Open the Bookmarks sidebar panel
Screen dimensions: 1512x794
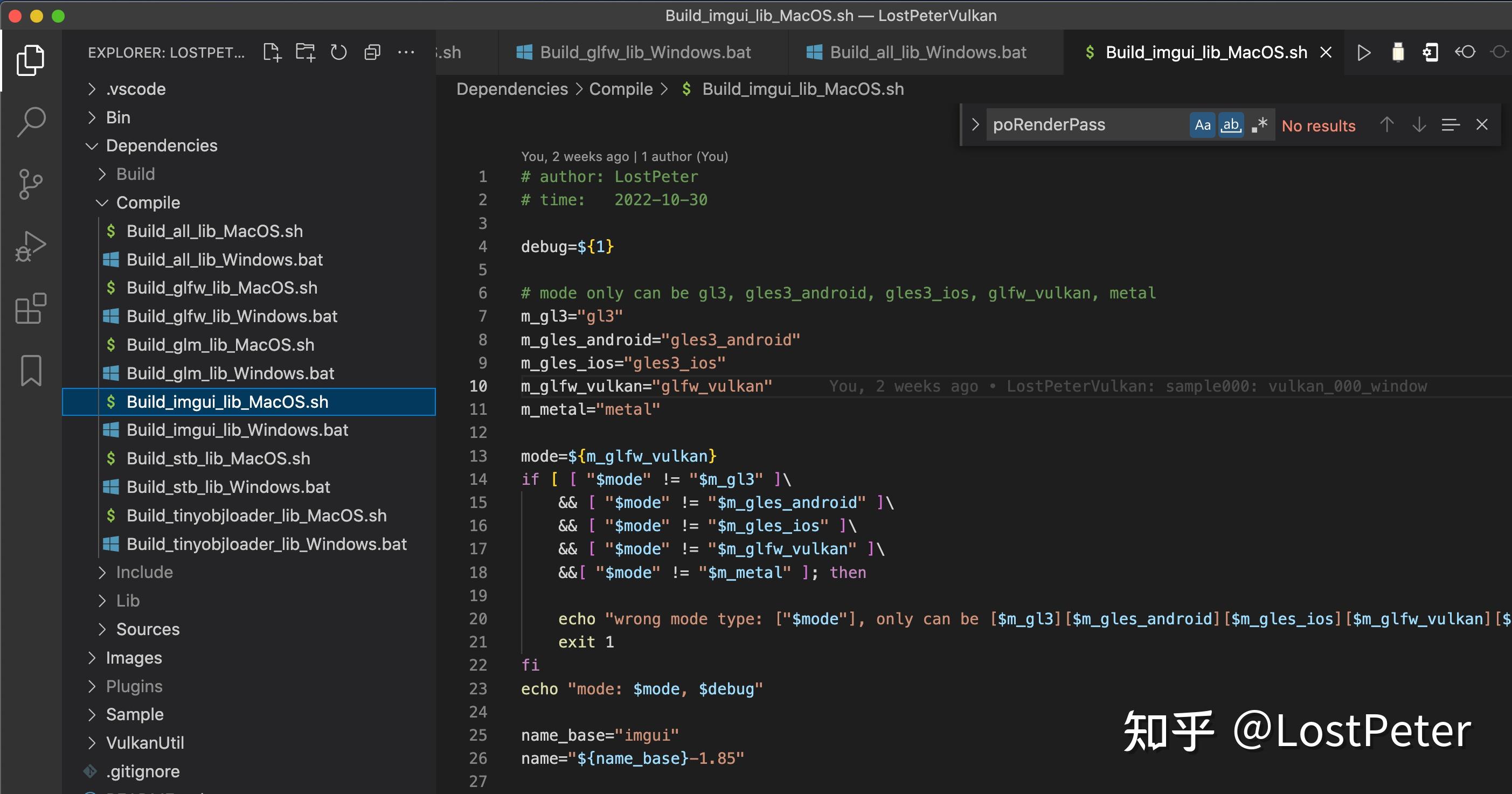(30, 370)
